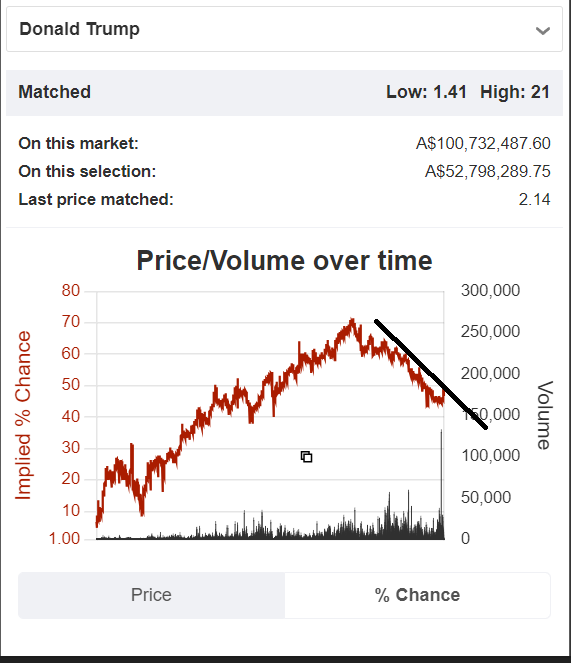Click the Volume axis label
This screenshot has width=571, height=663.
coord(545,415)
